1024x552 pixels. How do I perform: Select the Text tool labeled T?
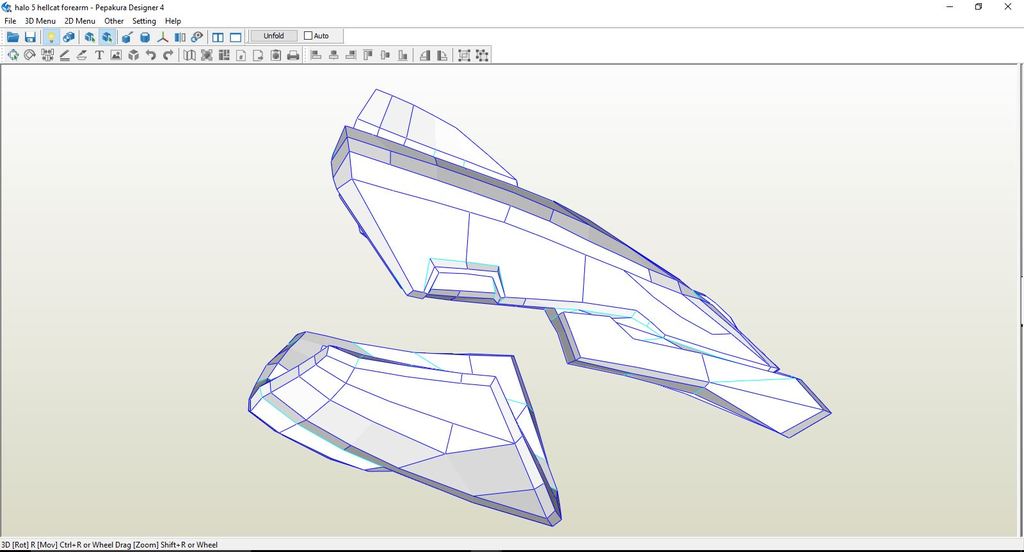click(99, 56)
